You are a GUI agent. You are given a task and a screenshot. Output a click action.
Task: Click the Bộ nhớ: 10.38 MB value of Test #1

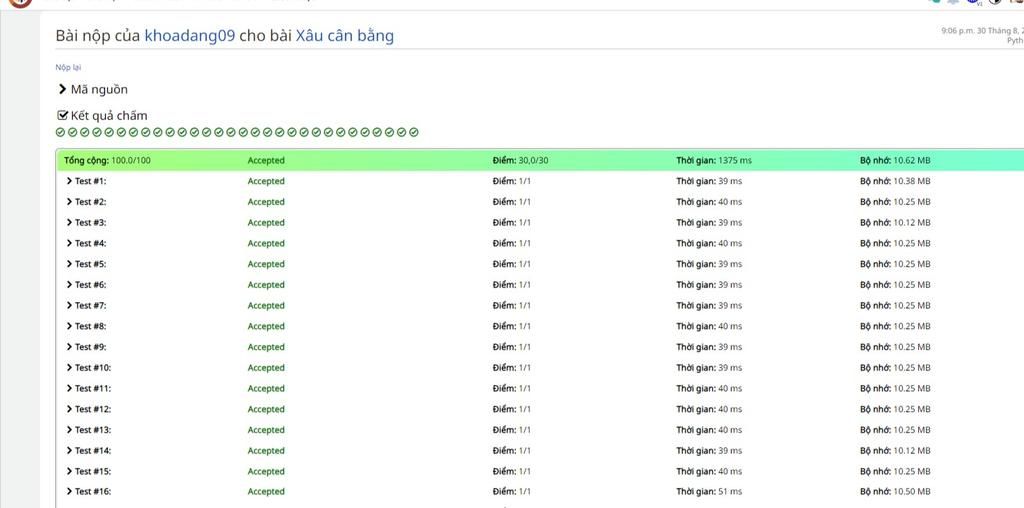895,181
